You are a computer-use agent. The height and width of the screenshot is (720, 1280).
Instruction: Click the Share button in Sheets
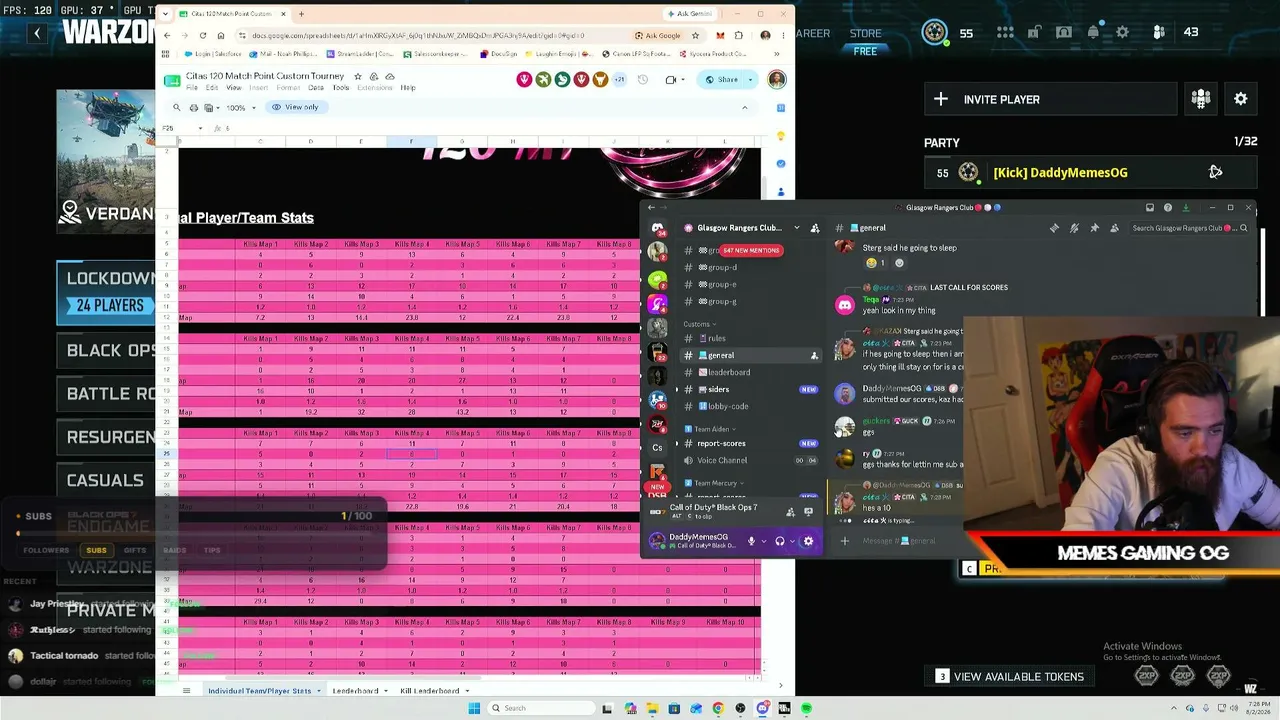722,80
